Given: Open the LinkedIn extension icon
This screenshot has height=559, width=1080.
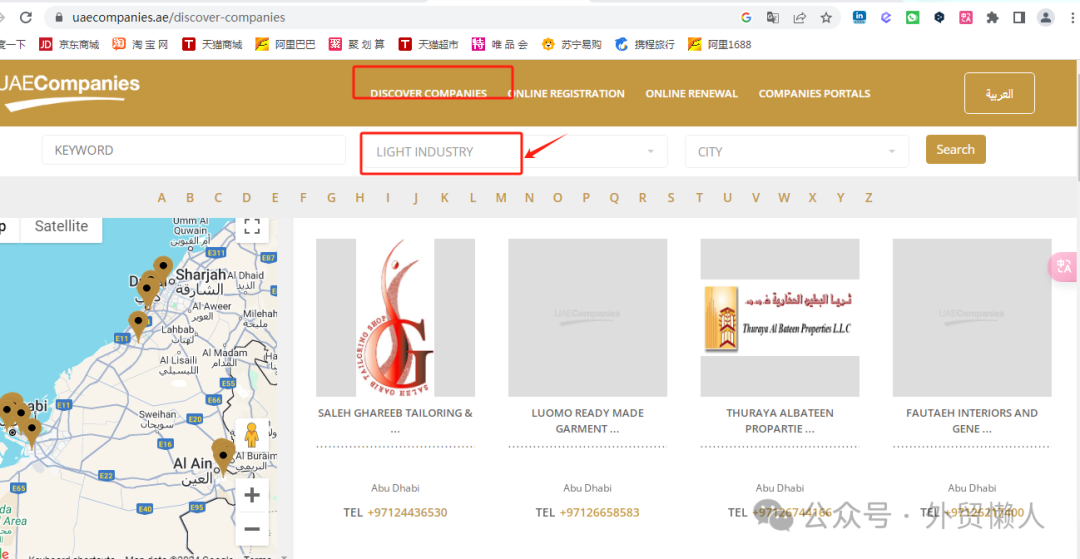Looking at the screenshot, I should pos(860,18).
